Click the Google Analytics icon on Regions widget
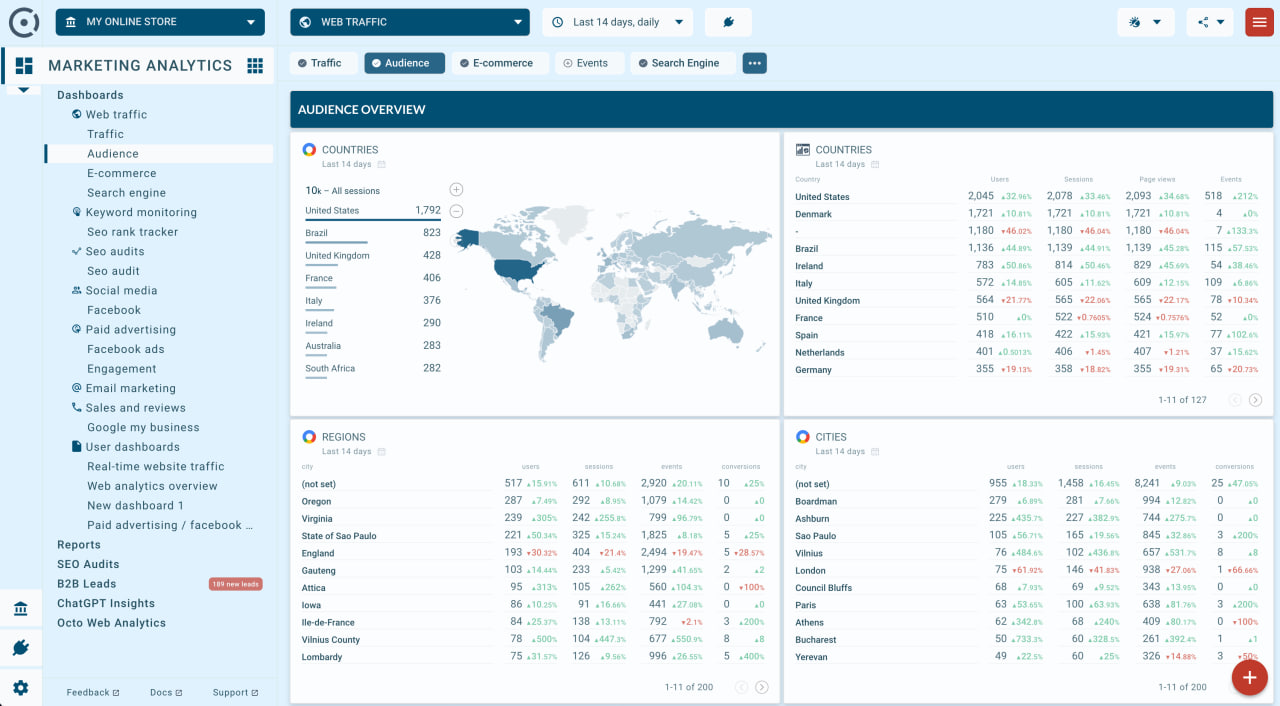 point(310,437)
